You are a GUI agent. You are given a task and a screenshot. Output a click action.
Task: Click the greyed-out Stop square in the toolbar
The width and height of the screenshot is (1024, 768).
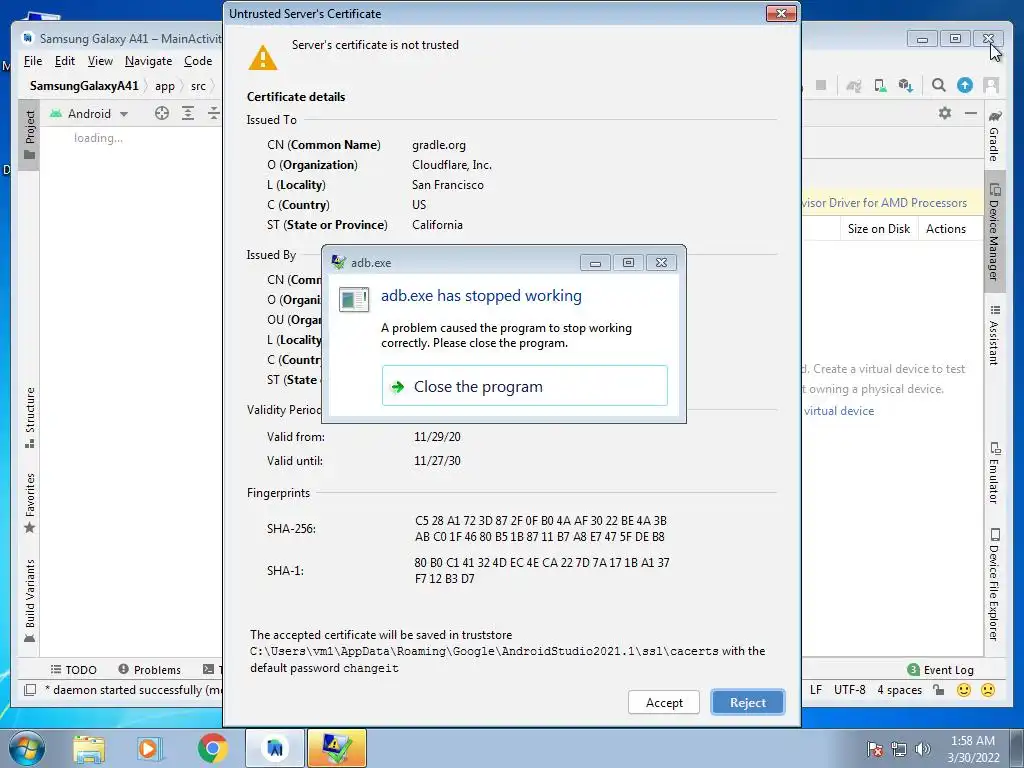822,85
